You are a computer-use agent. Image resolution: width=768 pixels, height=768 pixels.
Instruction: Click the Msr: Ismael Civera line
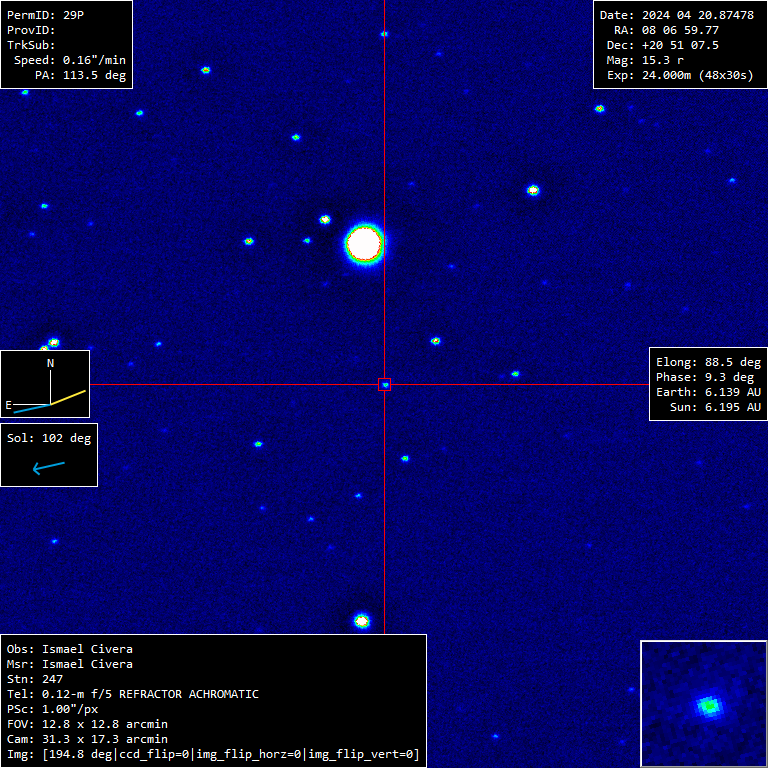70,664
